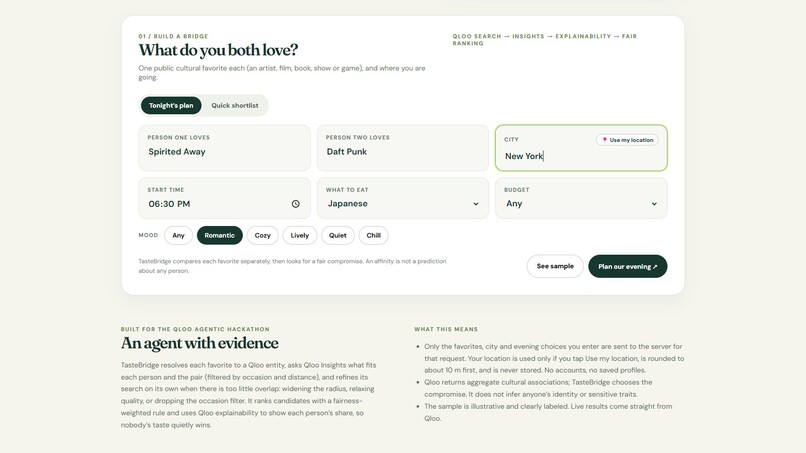Viewport: 806px width, 453px height.
Task: Click 'BUILT FOR THE QLOO AGENTIC HACKATHON' label
Action: pos(195,329)
